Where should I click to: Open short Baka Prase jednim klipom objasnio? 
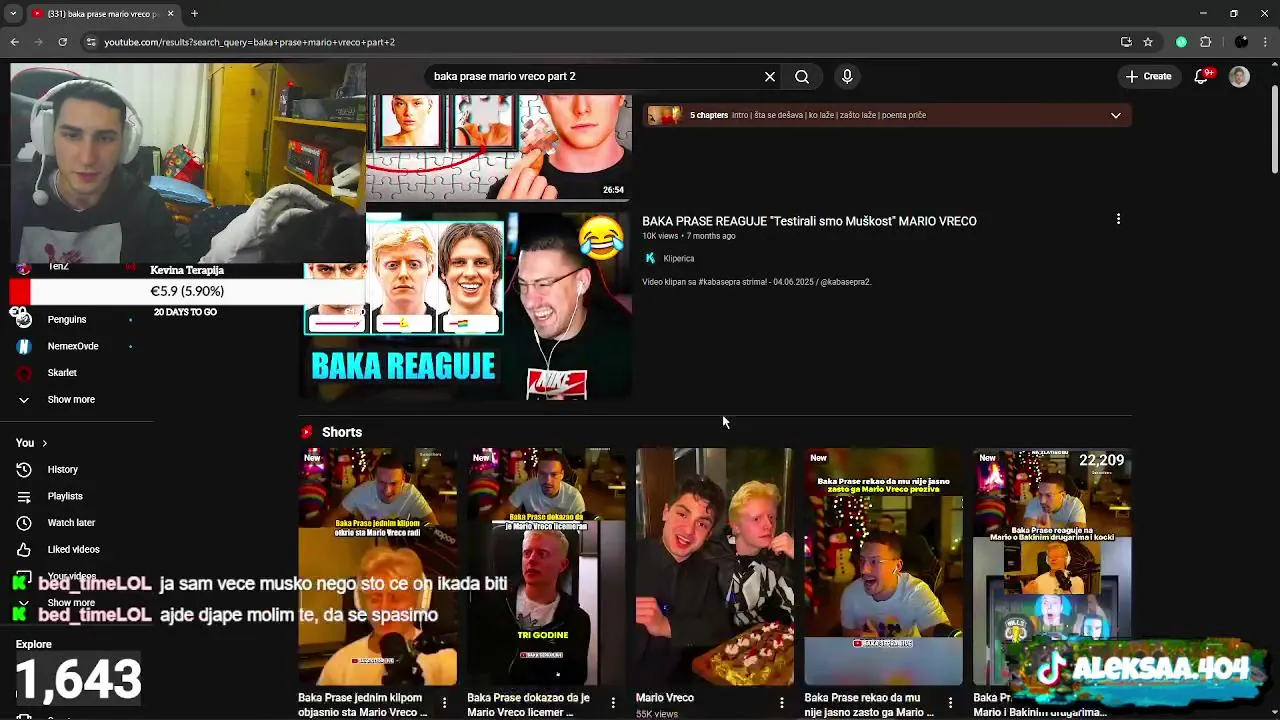tap(377, 567)
